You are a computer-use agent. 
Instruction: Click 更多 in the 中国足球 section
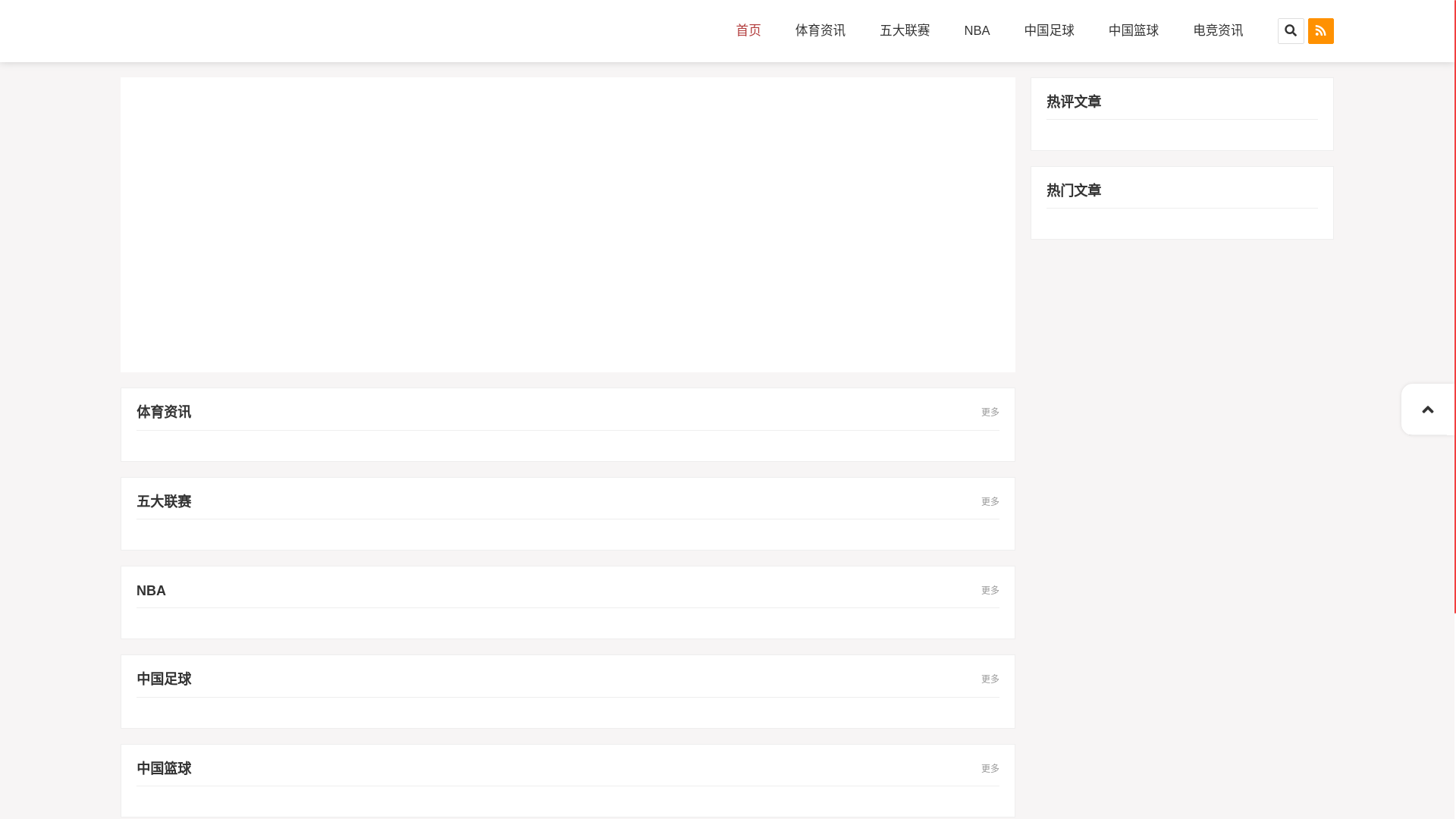[x=990, y=679]
